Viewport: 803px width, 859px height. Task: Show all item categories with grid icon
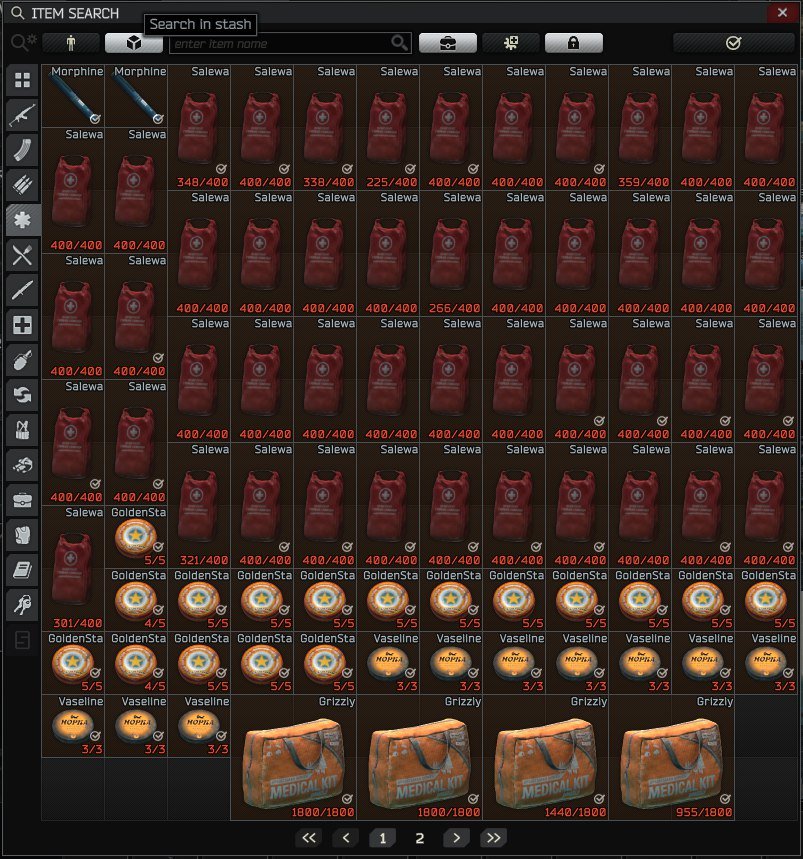(x=22, y=80)
